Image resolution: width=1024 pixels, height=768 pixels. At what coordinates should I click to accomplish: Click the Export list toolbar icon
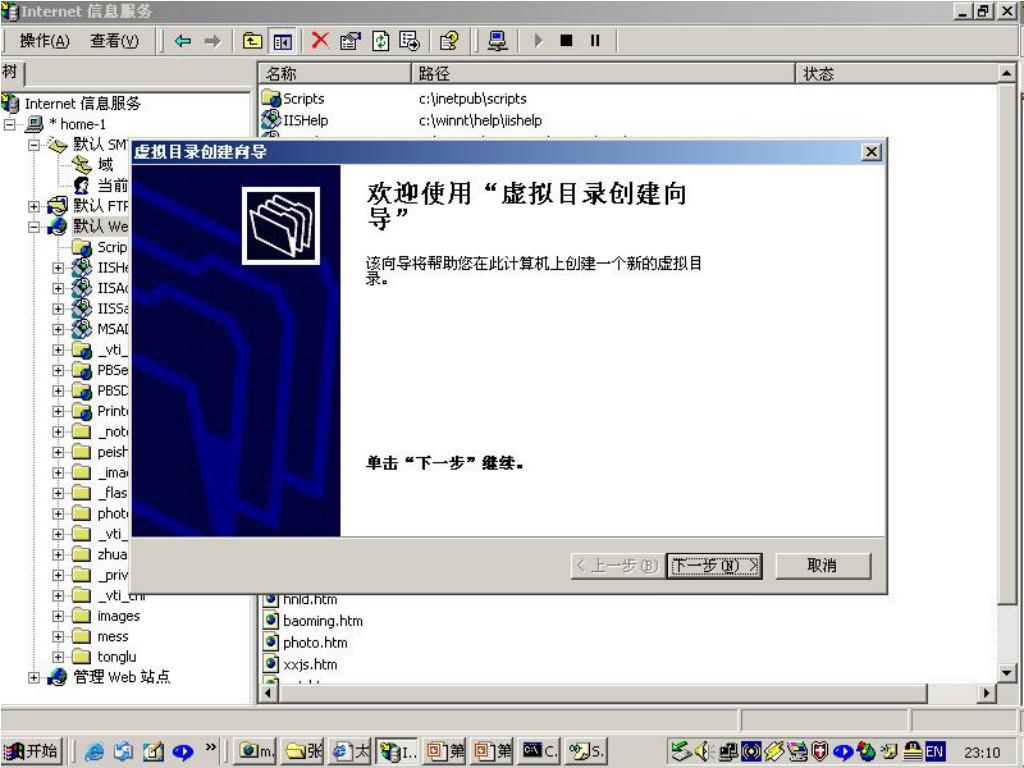click(x=409, y=41)
